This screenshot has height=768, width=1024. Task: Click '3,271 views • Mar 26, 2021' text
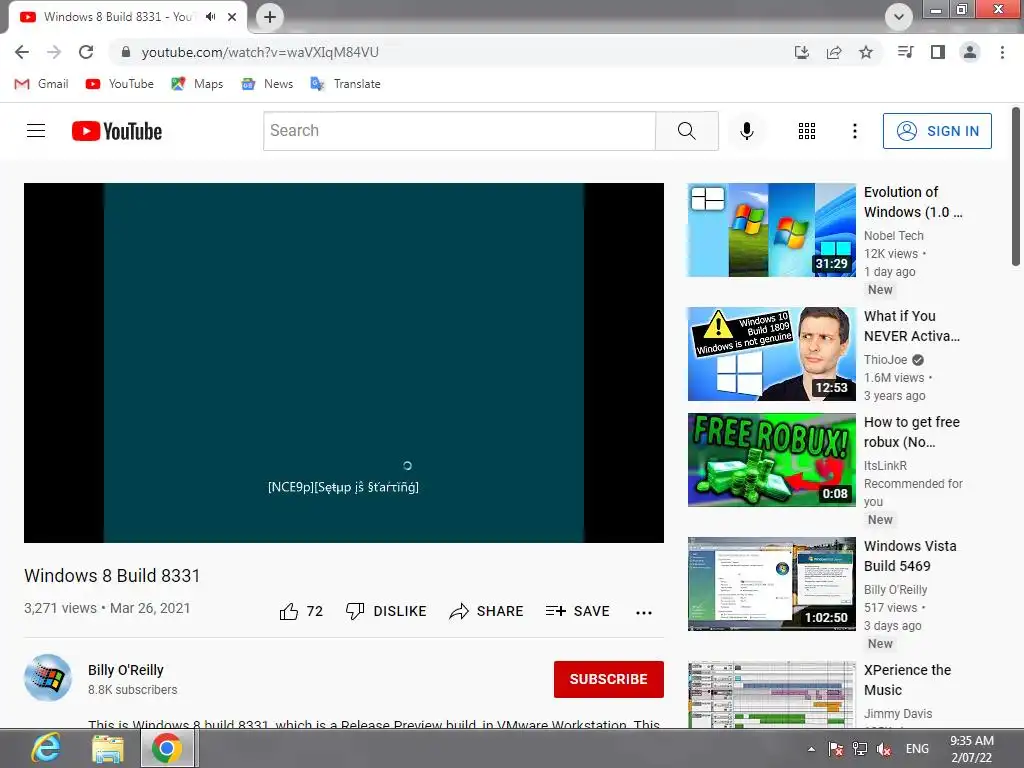pos(107,608)
